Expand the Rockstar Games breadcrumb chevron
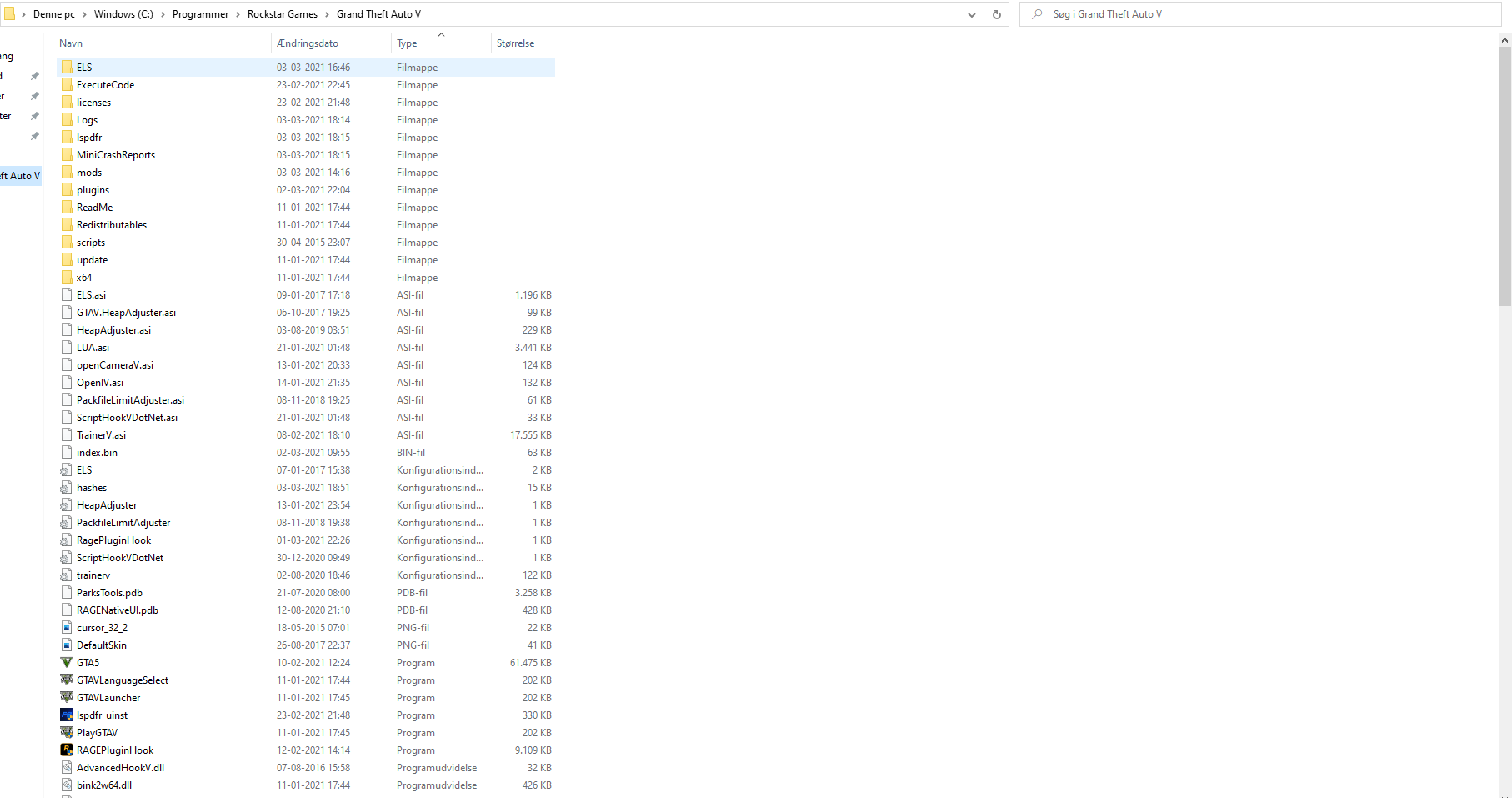 pyautogui.click(x=327, y=14)
